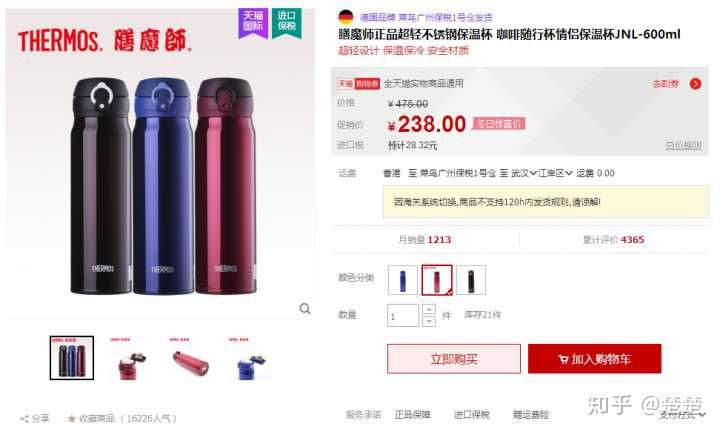Click the magnifier zoom icon on product image
This screenshot has width=720, height=435.
tap(305, 309)
